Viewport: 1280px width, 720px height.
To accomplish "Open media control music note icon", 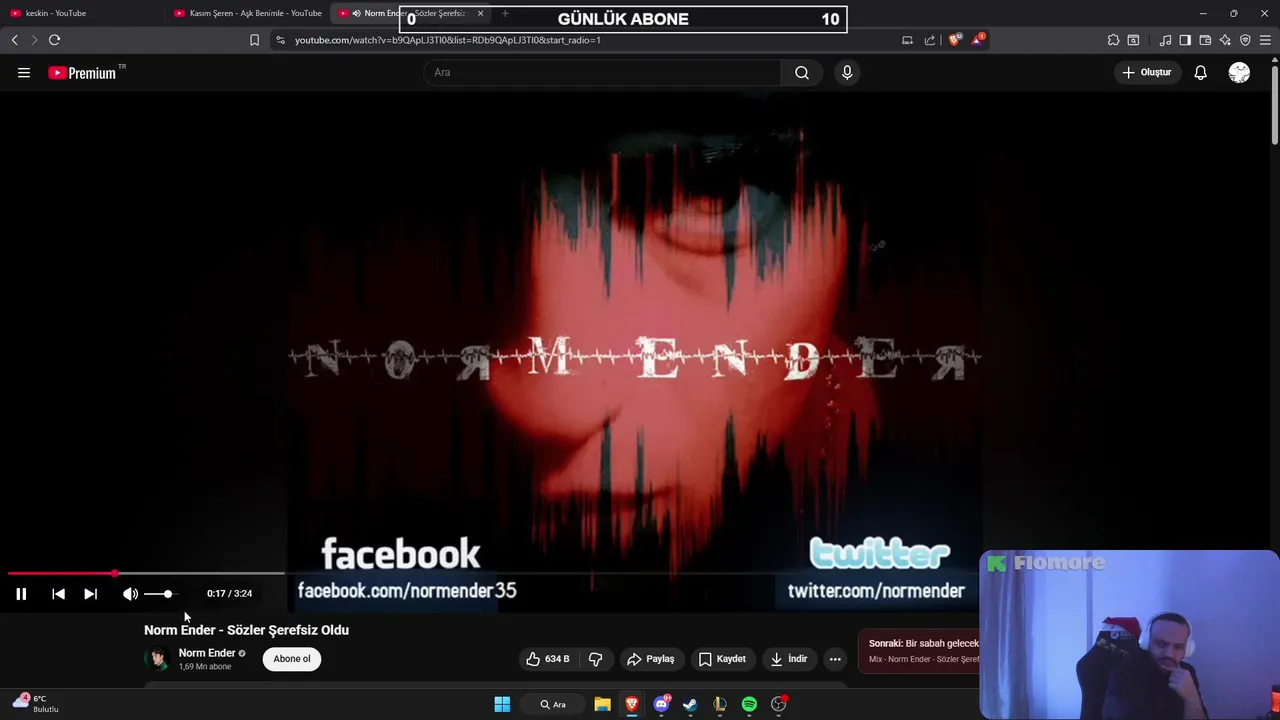I will tap(1165, 40).
